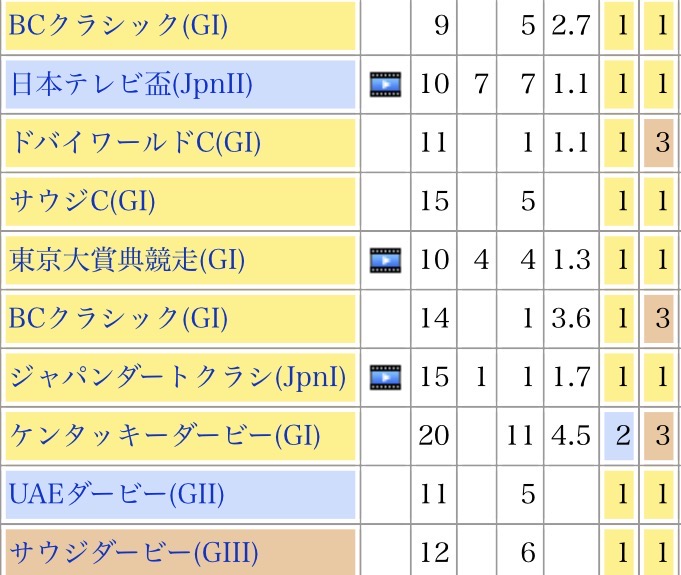Open the BCクラシック link with odds 2.7

coord(118,26)
